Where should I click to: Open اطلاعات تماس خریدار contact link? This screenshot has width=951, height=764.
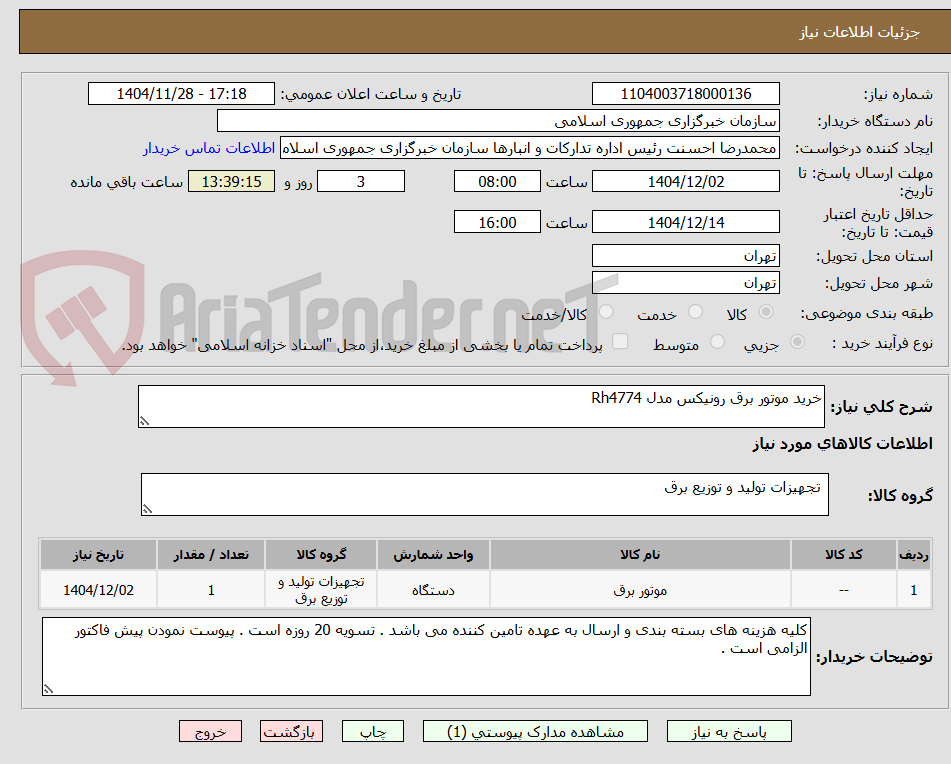(x=209, y=149)
